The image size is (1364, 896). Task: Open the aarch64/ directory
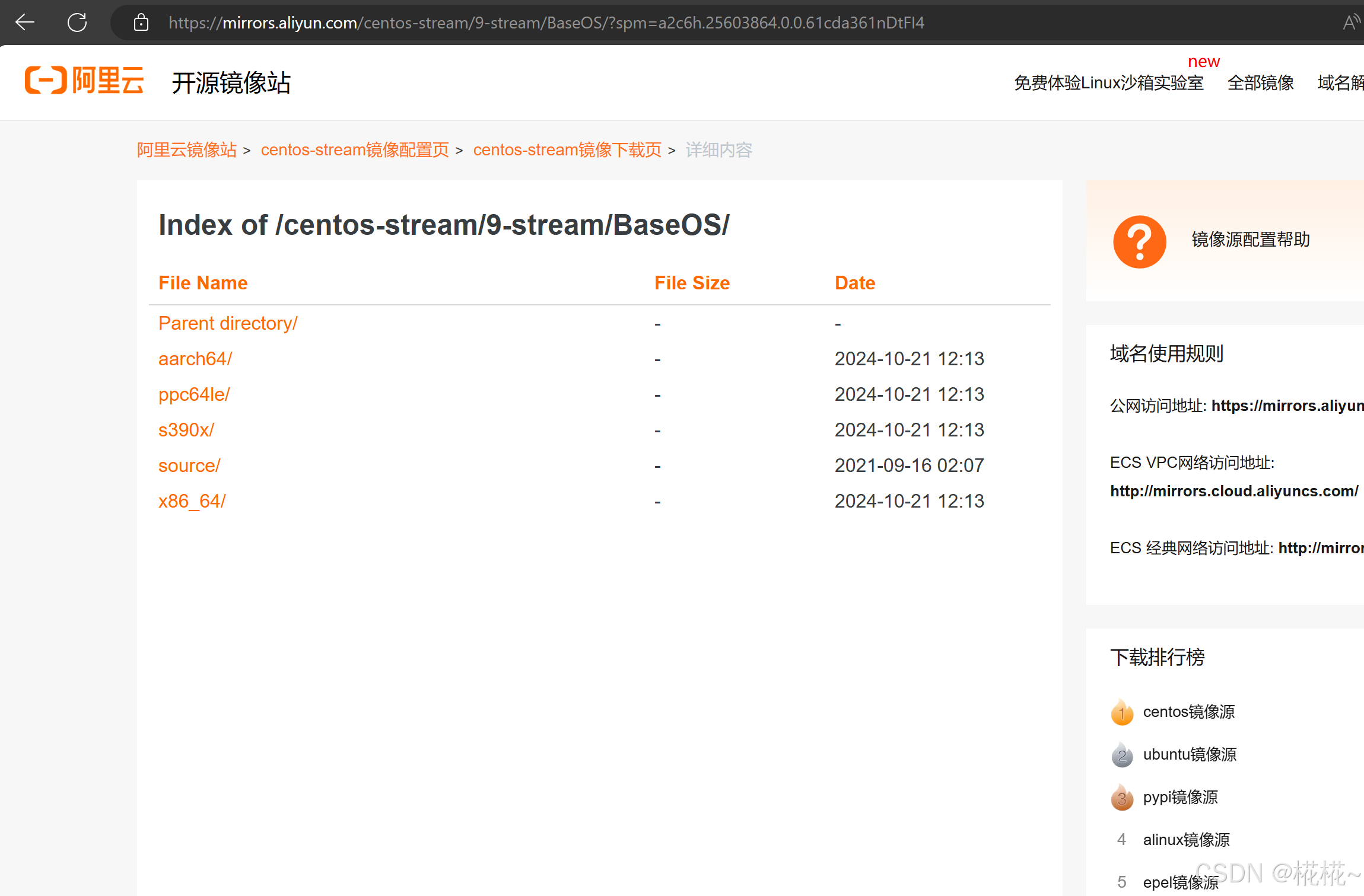(195, 359)
